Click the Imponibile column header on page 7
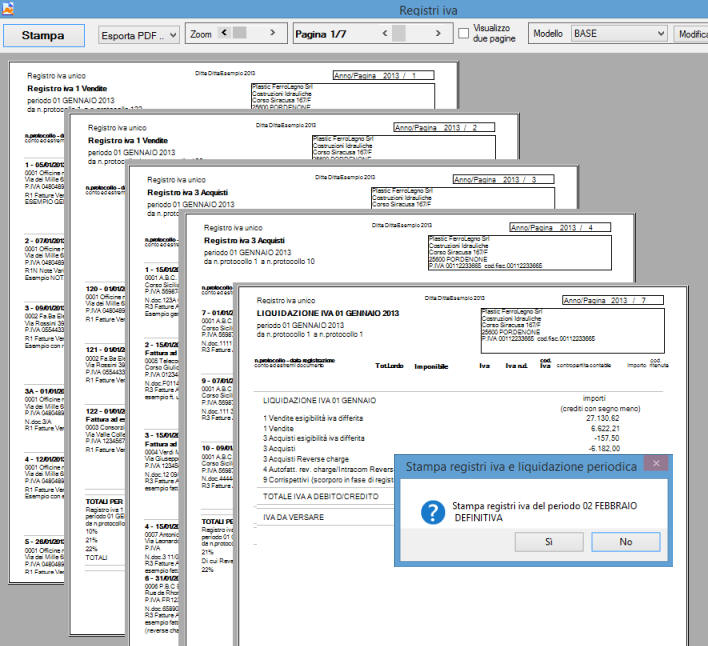Screen dimensions: 708x646 point(431,367)
